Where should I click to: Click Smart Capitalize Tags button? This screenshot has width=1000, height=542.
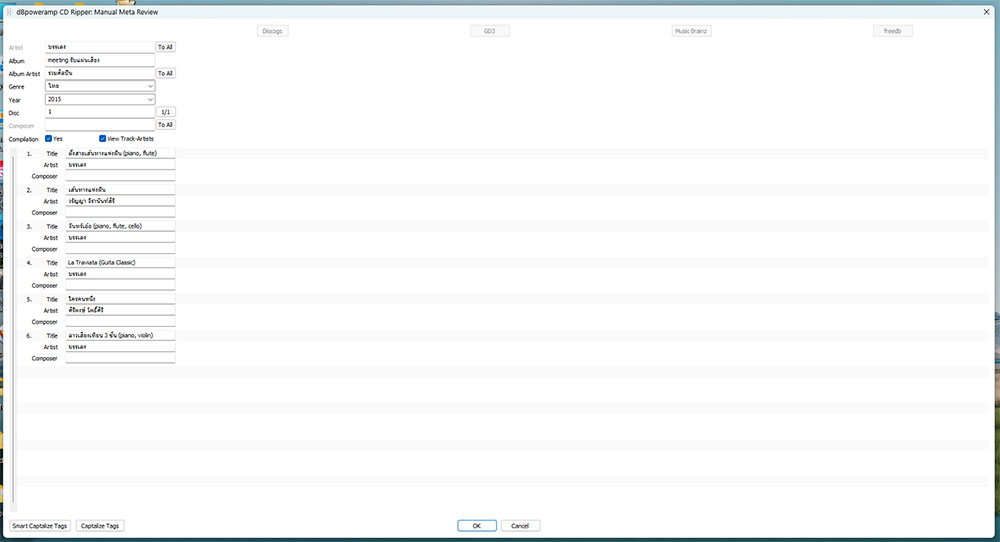coord(40,525)
